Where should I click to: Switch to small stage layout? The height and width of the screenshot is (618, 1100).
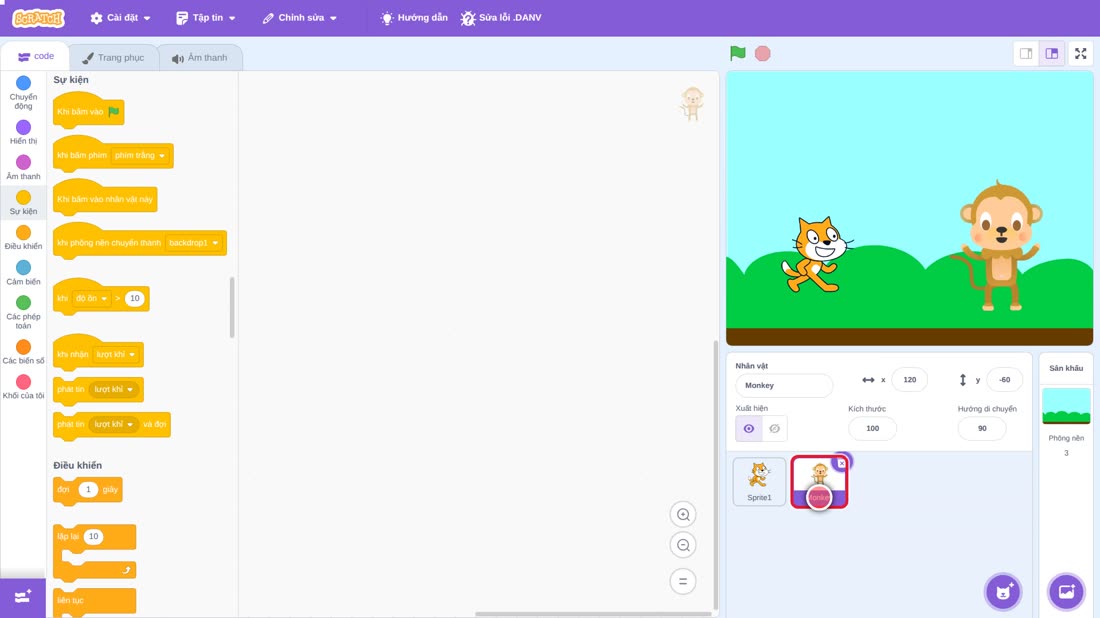point(1026,53)
